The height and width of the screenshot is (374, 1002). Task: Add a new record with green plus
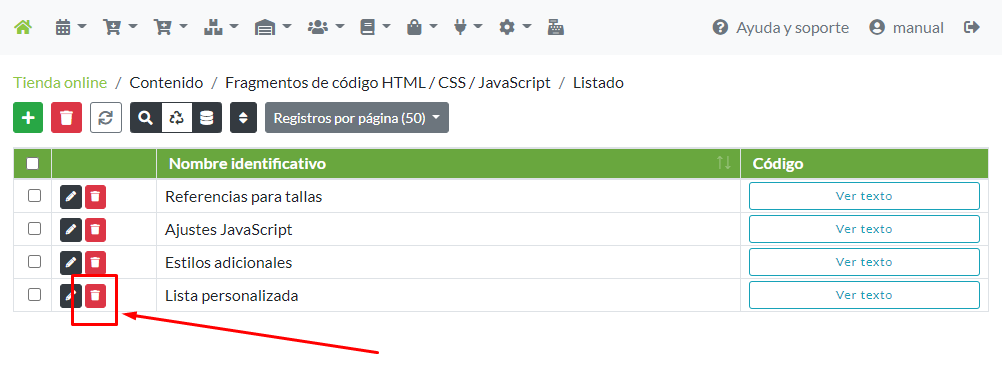pos(28,118)
